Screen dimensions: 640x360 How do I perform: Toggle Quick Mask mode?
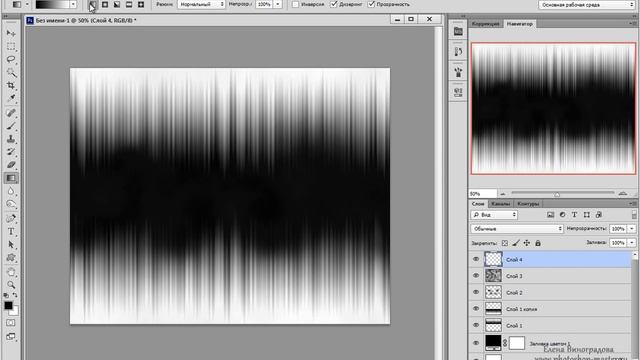pyautogui.click(x=11, y=323)
